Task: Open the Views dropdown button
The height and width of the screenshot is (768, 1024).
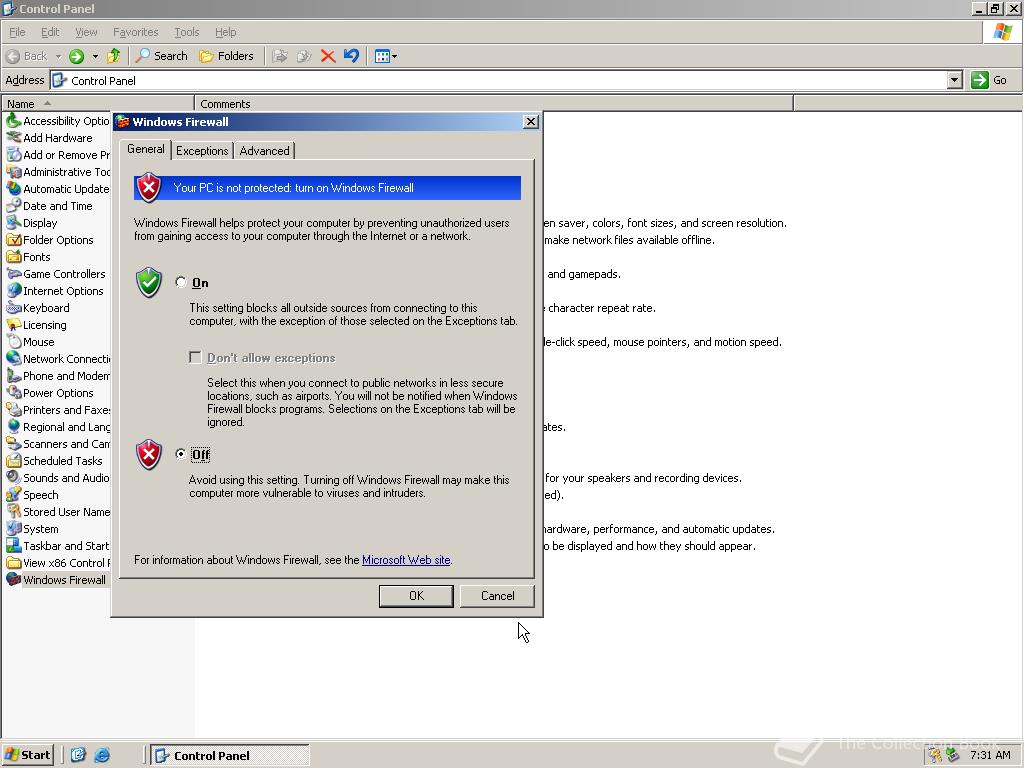Action: tap(385, 56)
